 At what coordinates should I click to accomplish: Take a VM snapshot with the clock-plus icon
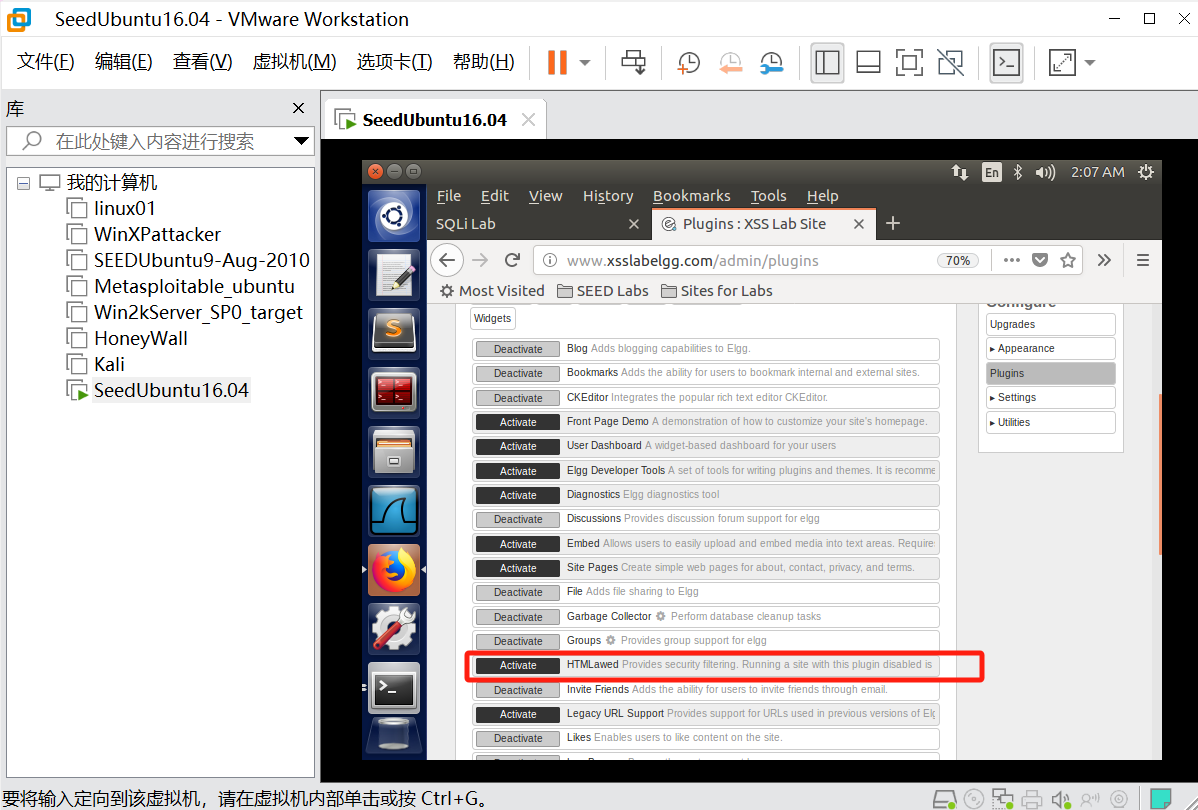[688, 63]
